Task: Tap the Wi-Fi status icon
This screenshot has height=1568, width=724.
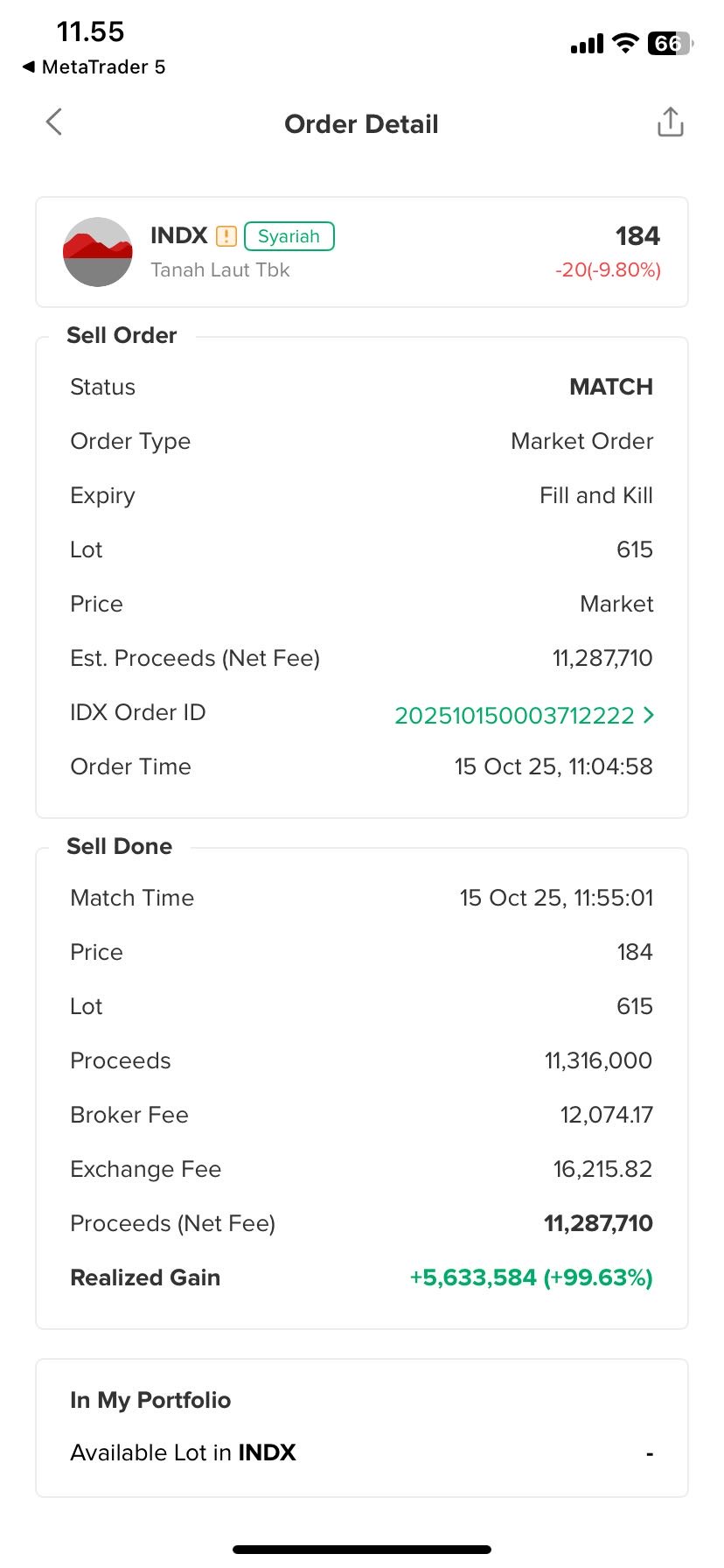Action: coord(625,44)
